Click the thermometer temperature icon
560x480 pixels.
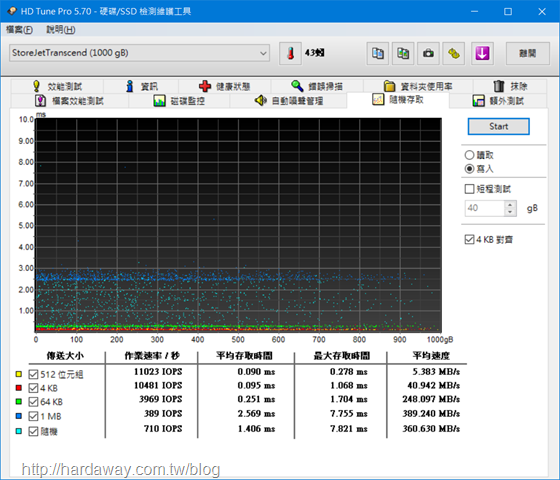[x=290, y=54]
